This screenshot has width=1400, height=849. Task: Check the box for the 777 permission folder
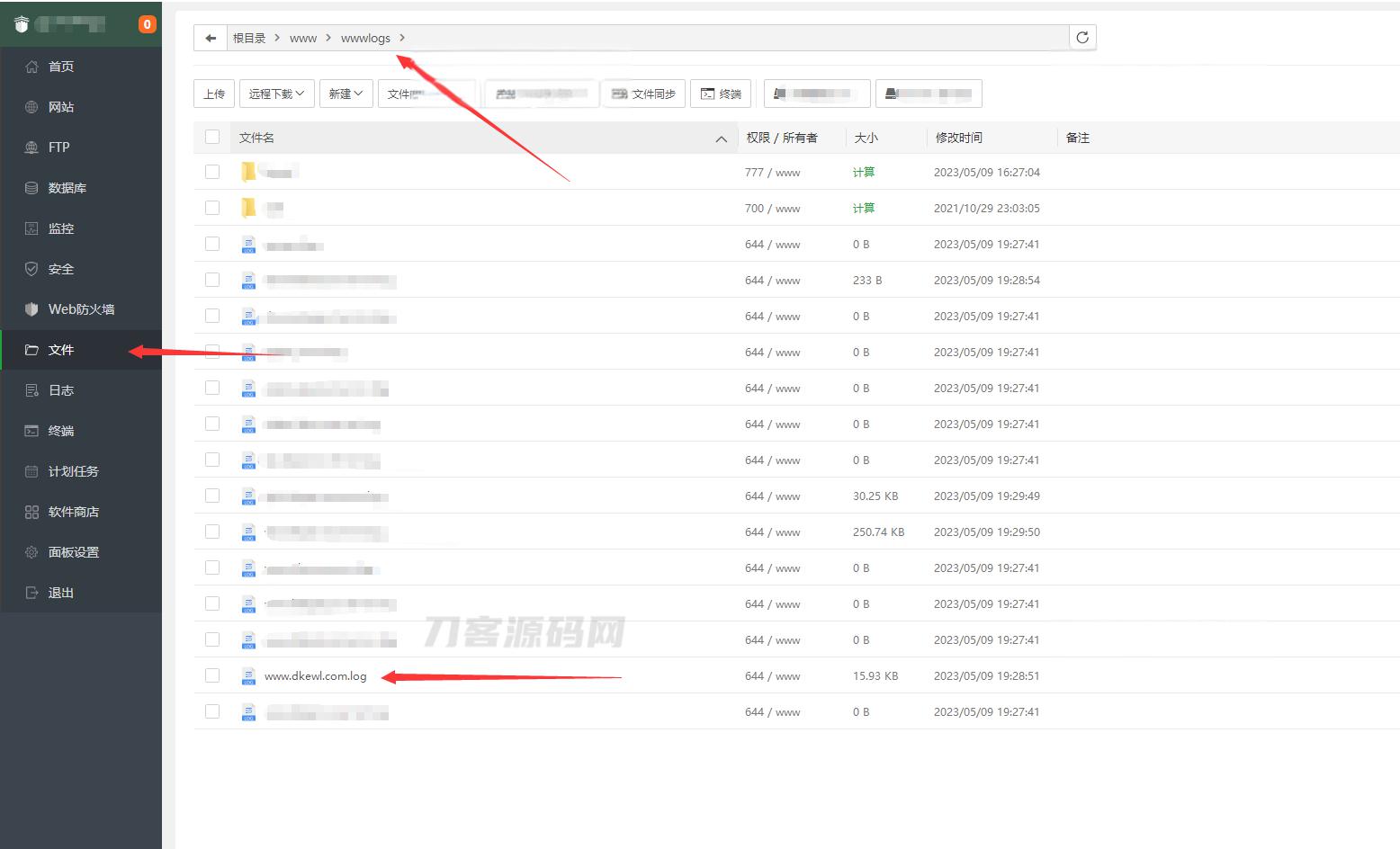(212, 172)
